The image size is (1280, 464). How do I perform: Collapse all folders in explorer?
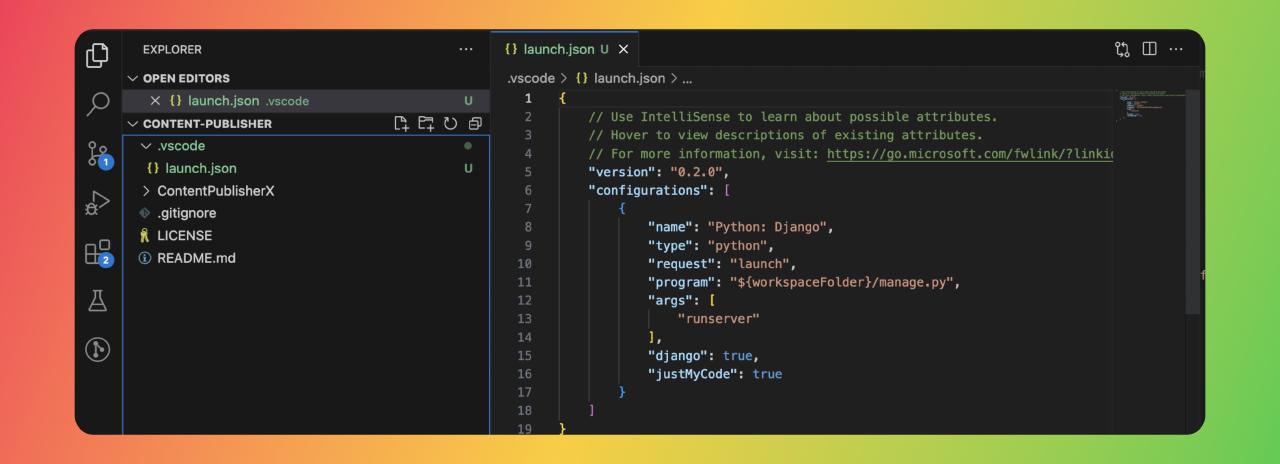pyautogui.click(x=475, y=124)
